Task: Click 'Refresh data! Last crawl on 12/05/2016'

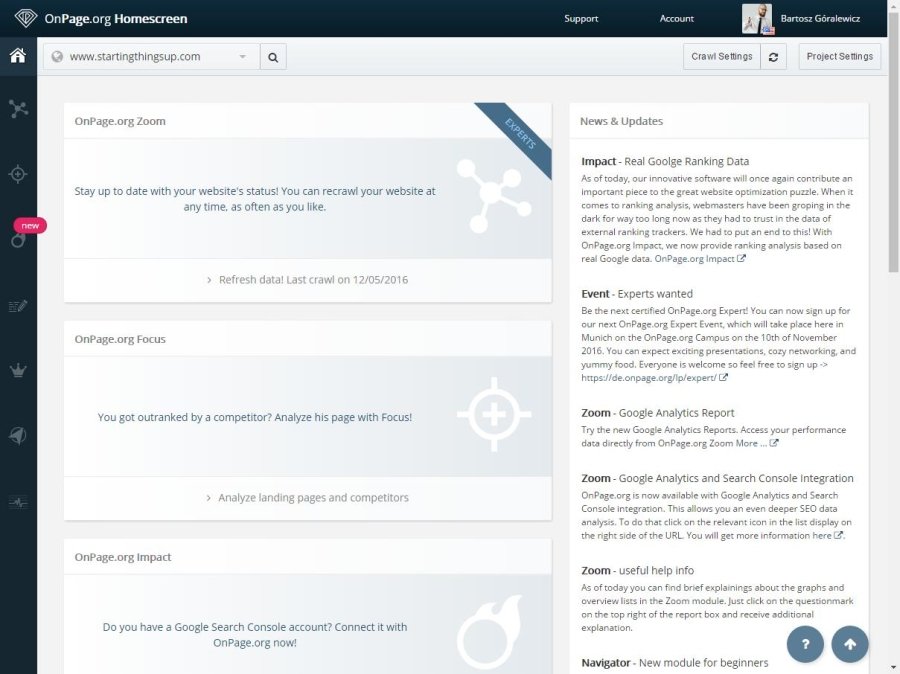Action: 313,280
